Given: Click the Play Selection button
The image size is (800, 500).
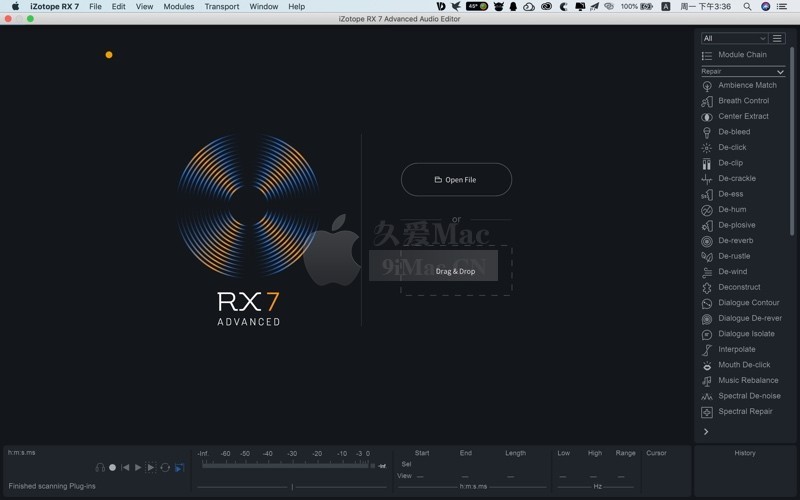Looking at the screenshot, I should (151, 467).
